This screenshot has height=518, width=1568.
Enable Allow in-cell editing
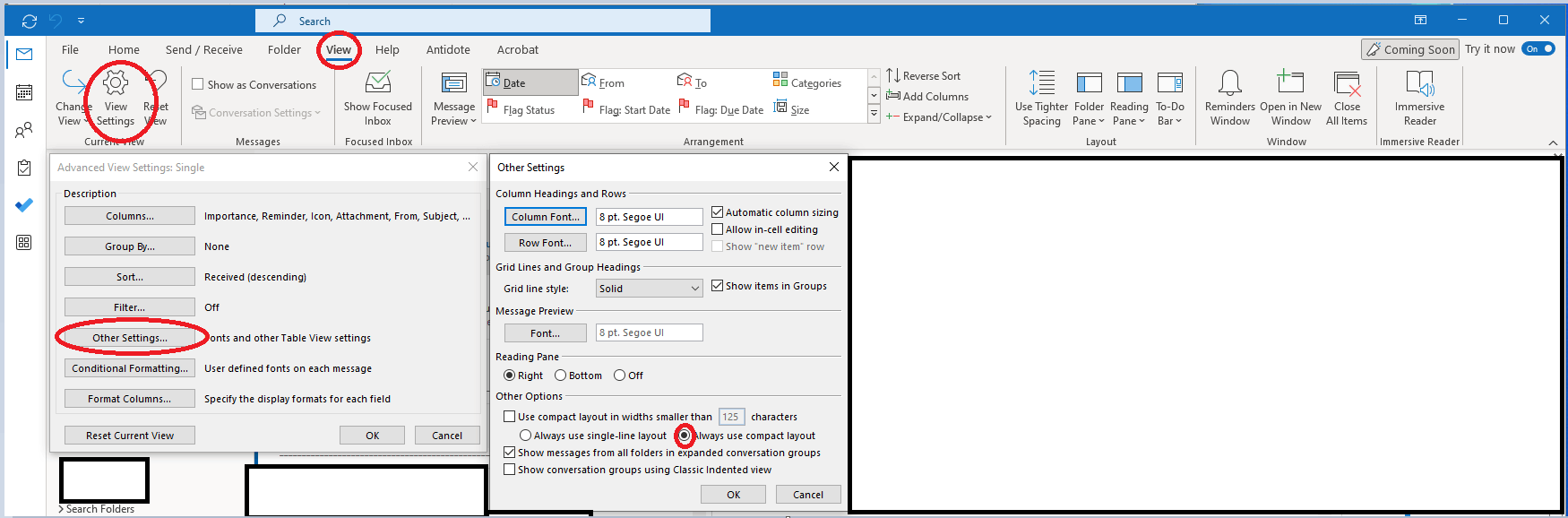pyautogui.click(x=717, y=229)
